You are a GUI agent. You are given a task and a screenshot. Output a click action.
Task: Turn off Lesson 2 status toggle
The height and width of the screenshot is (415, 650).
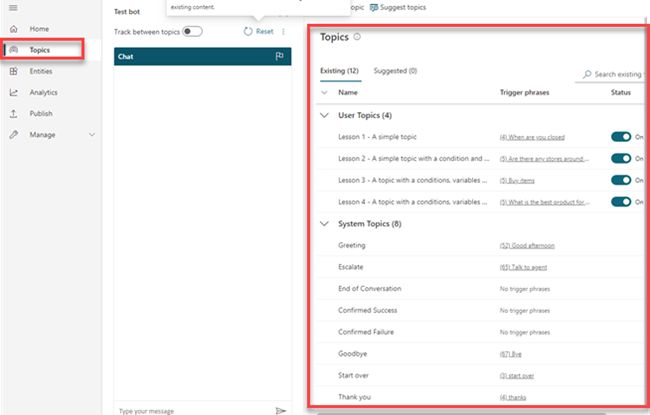point(621,158)
